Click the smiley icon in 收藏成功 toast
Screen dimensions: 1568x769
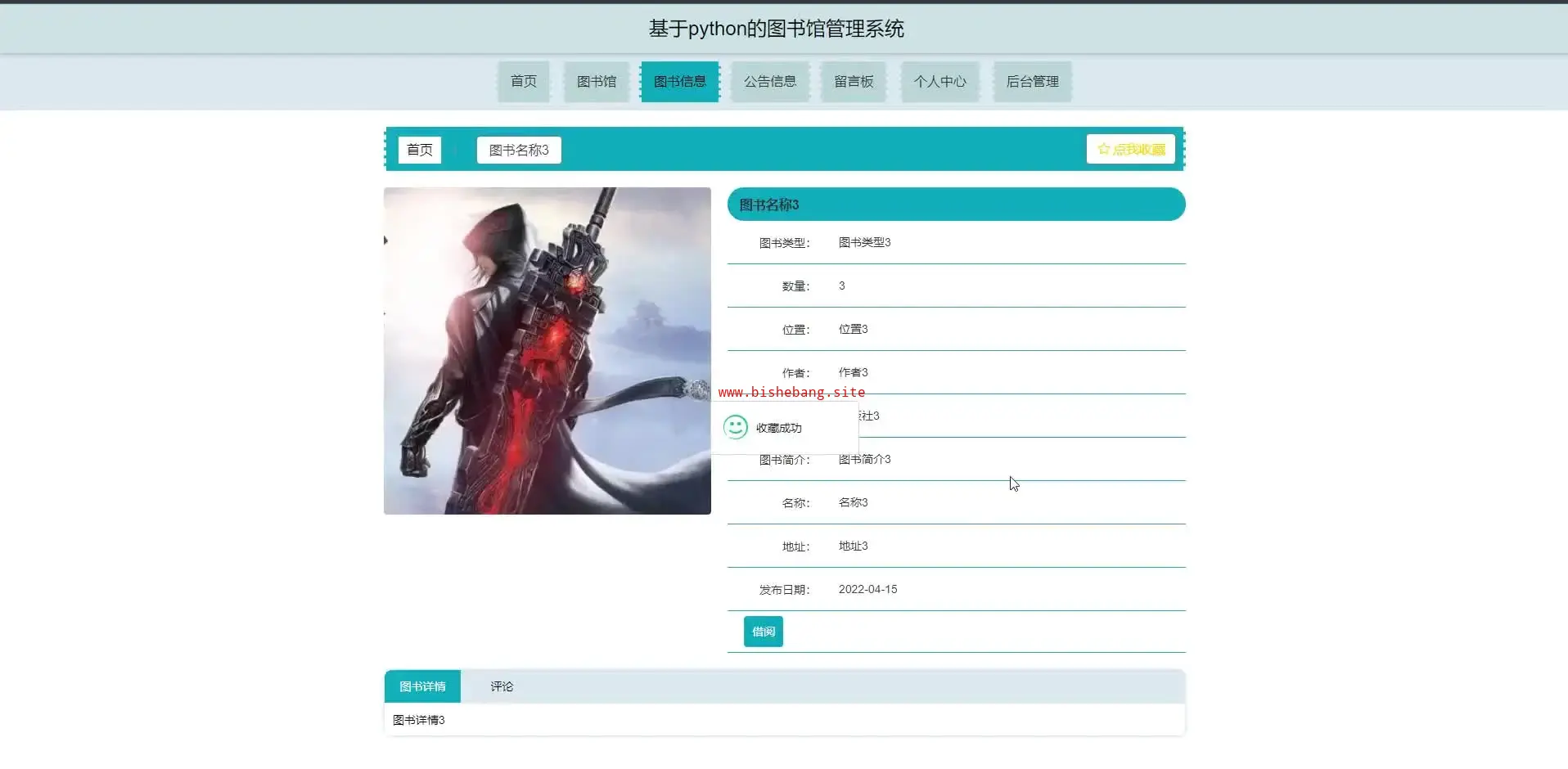(735, 427)
